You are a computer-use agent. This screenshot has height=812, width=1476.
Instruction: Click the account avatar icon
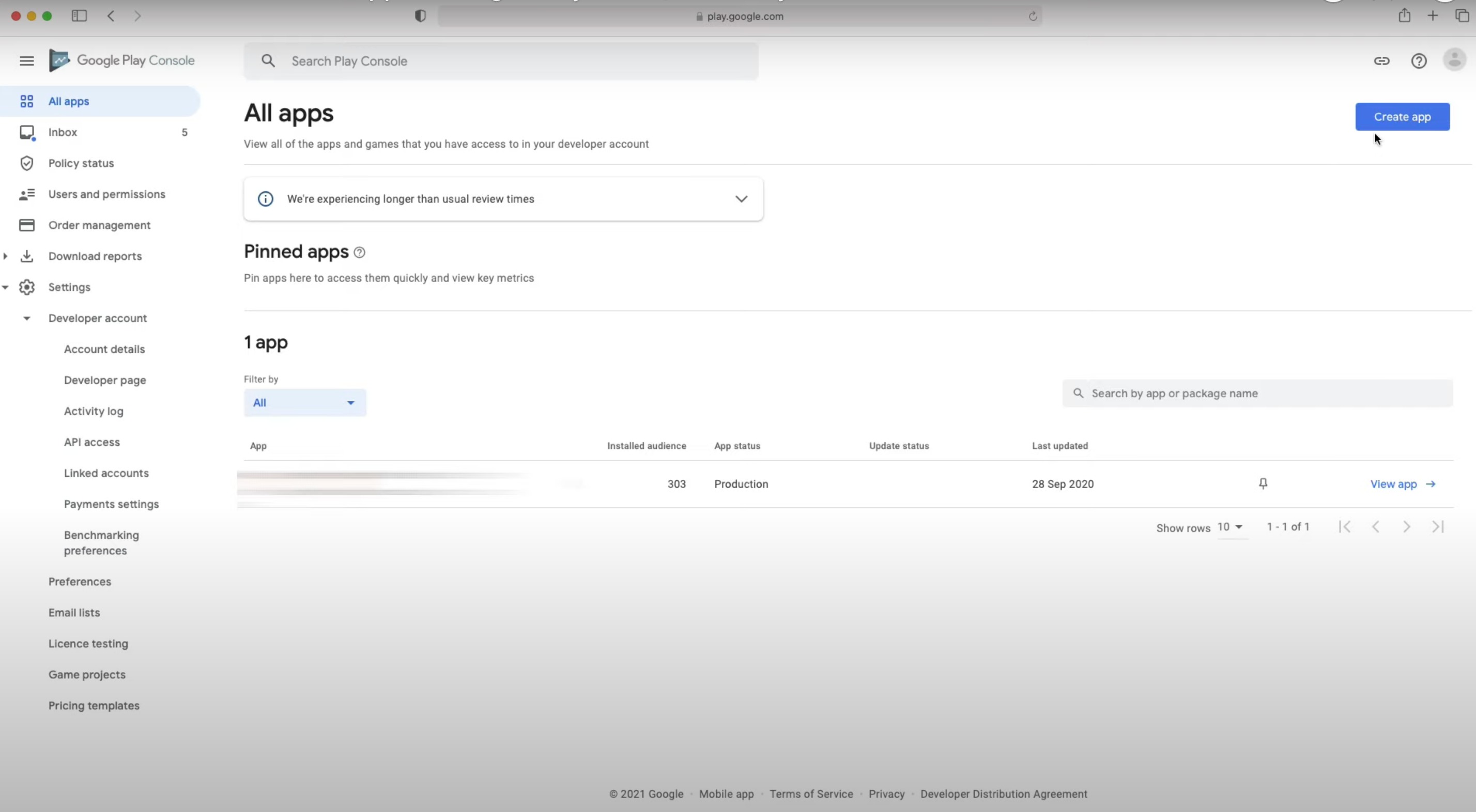[1454, 59]
